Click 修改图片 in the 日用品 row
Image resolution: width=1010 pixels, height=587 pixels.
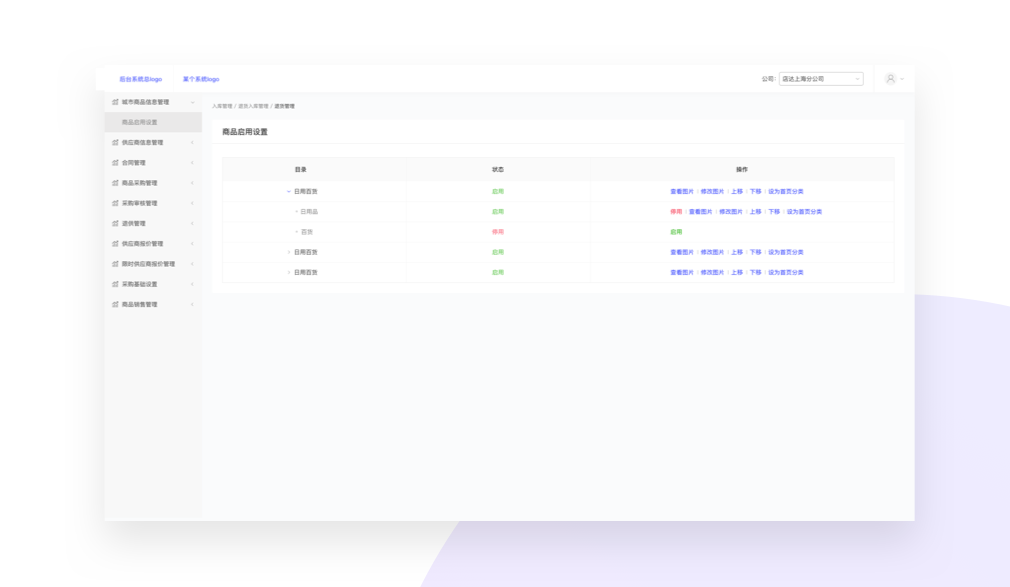[731, 211]
